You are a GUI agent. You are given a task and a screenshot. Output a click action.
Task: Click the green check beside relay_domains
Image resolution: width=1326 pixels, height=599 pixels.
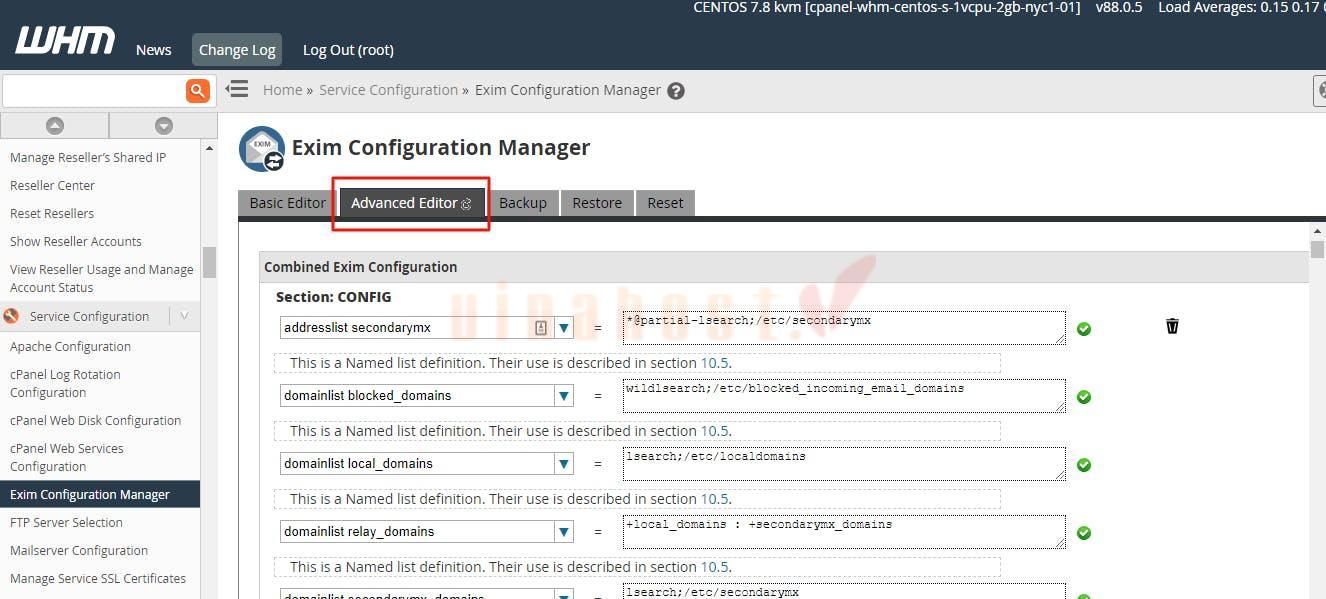[1084, 533]
